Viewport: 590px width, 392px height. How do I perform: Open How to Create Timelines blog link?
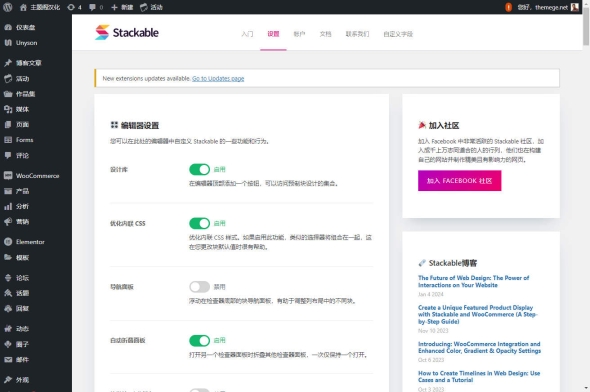(479, 377)
